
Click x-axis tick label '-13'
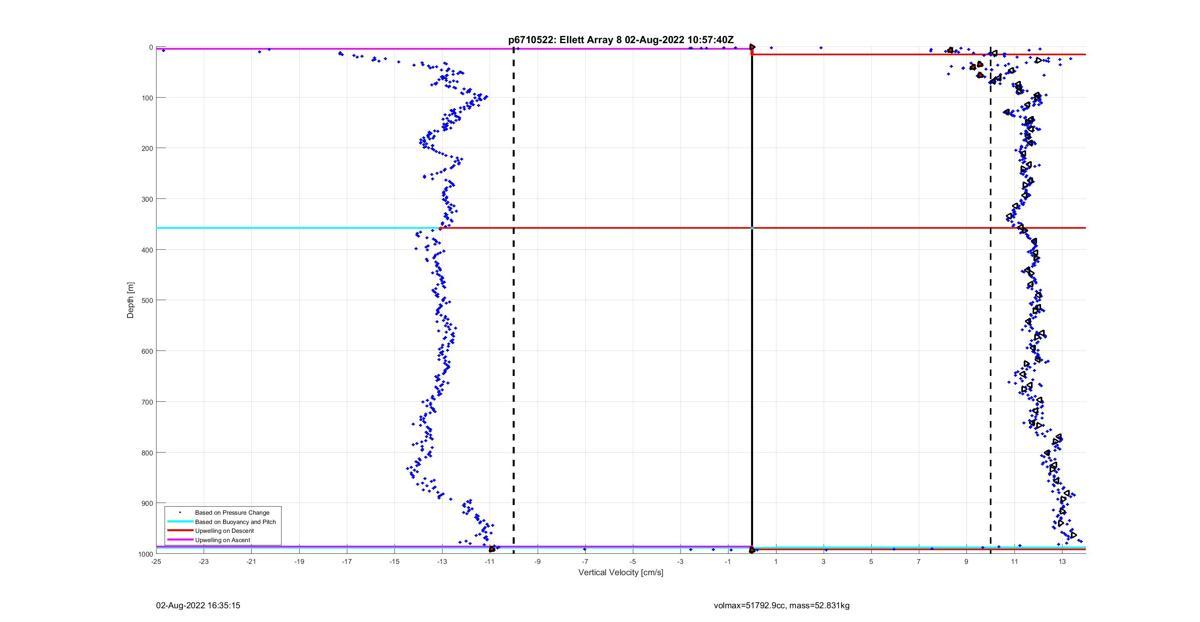[442, 562]
